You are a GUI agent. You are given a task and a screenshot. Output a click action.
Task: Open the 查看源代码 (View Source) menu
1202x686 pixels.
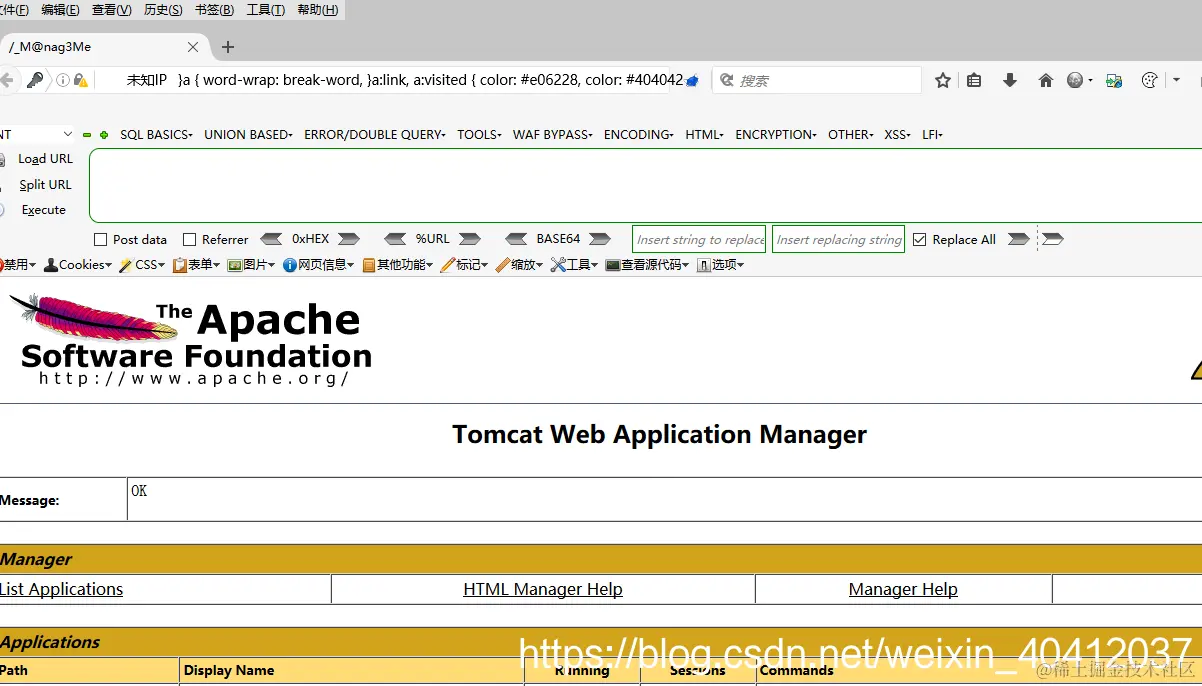coord(648,265)
